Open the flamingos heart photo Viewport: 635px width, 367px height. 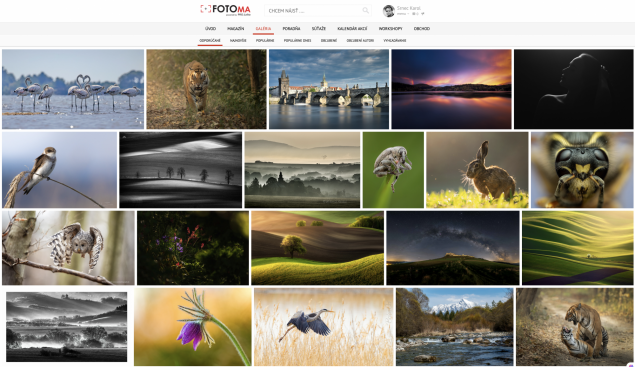(x=73, y=89)
